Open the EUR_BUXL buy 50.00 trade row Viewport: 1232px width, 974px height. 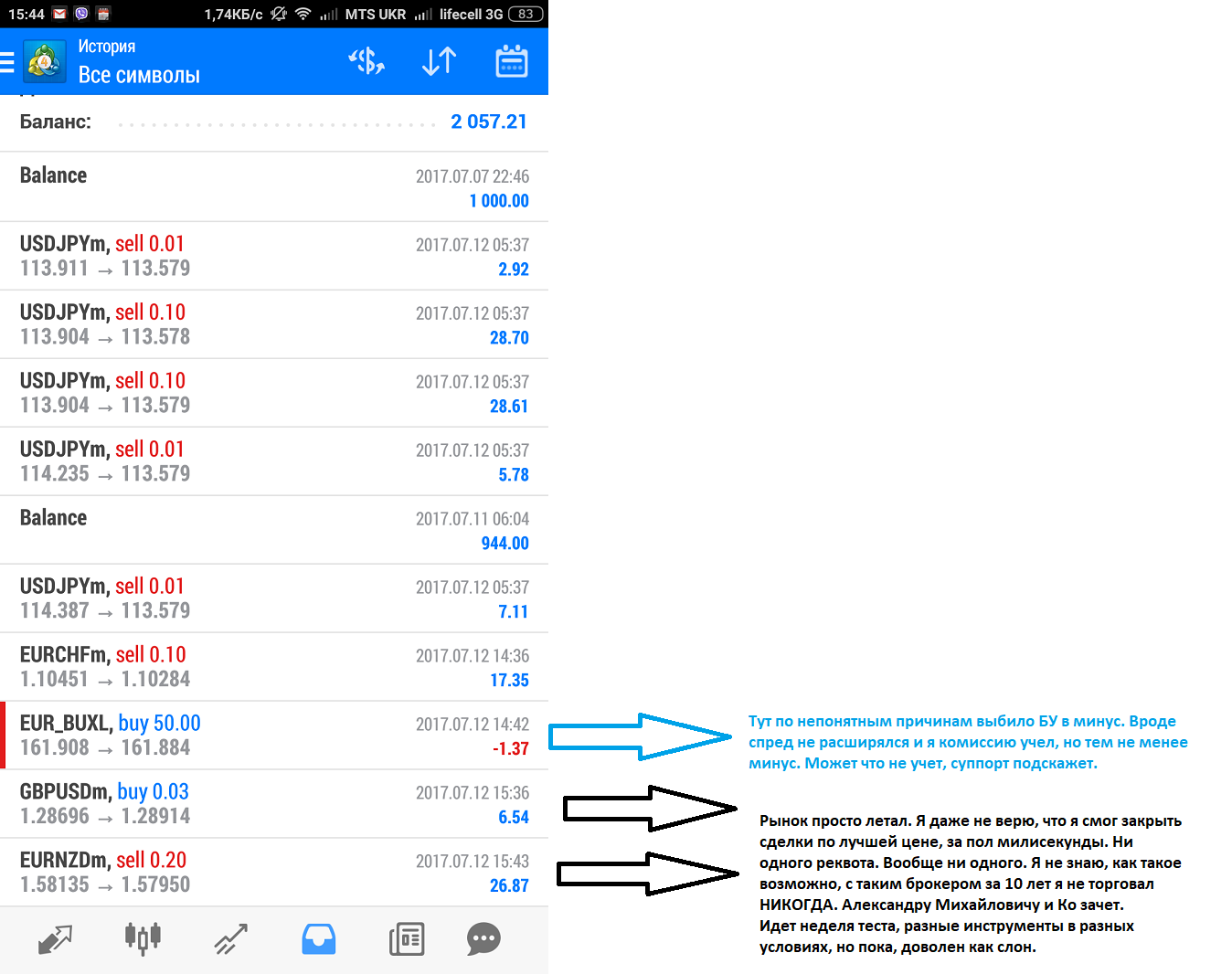tap(274, 736)
